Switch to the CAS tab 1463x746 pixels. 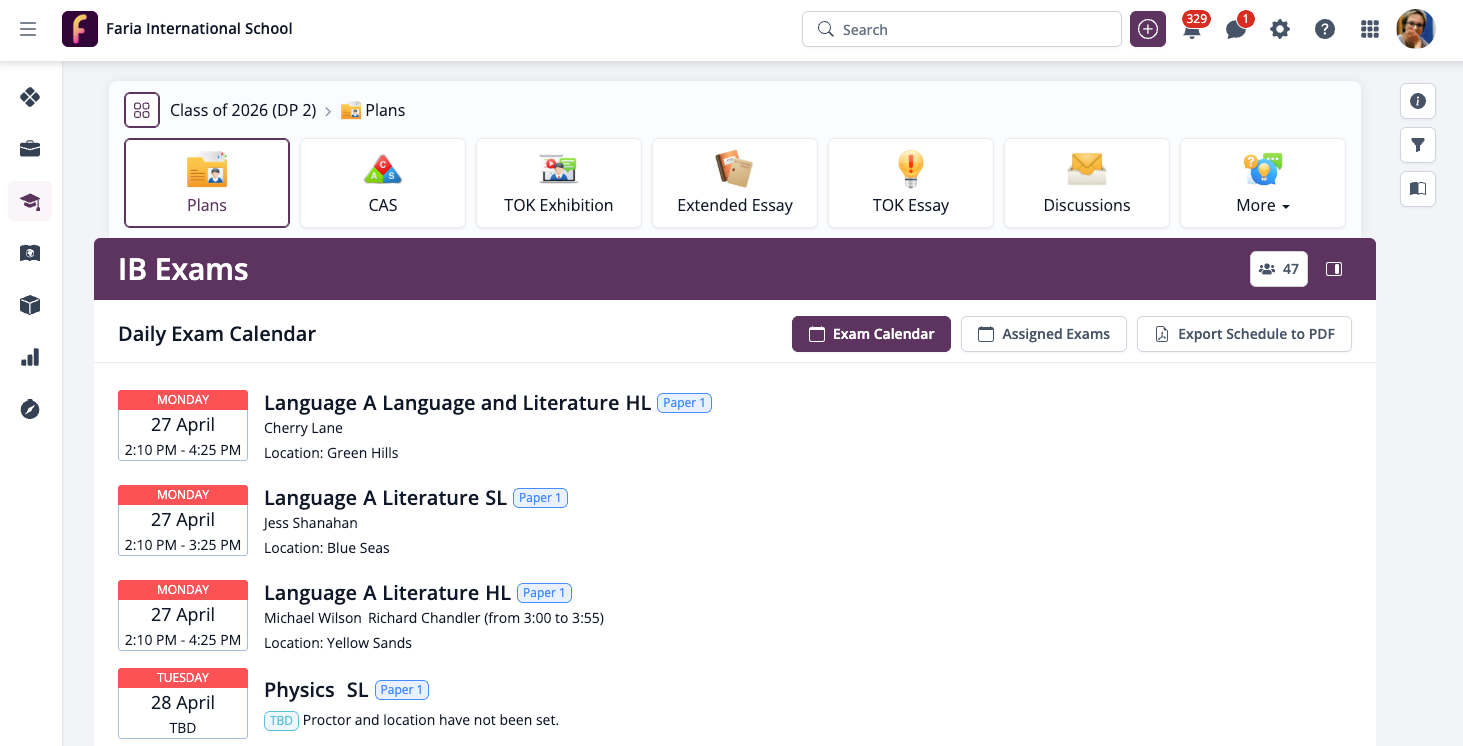pos(383,184)
